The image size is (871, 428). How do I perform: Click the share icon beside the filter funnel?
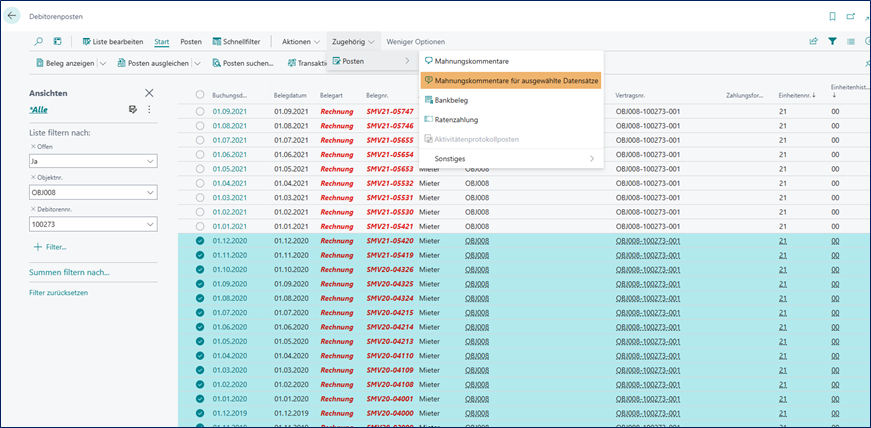tap(813, 41)
